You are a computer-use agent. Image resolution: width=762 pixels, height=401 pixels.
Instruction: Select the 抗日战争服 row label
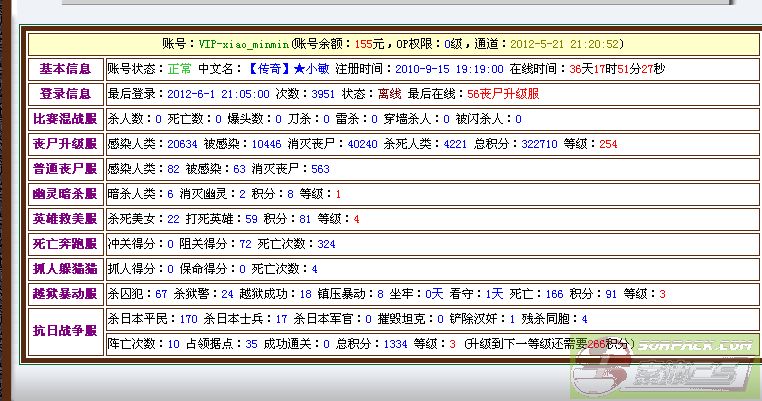64,331
